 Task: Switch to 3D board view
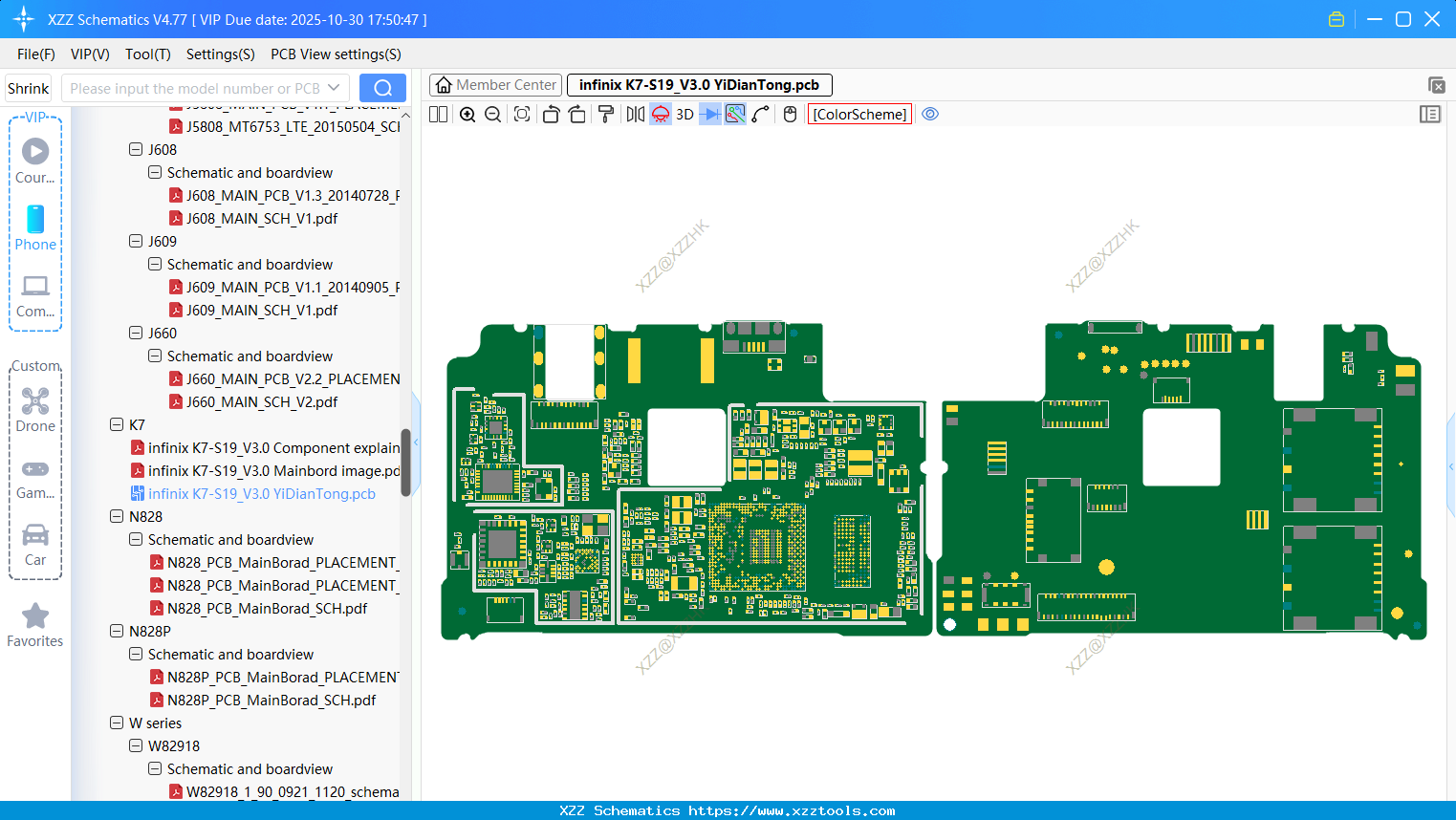pos(685,115)
